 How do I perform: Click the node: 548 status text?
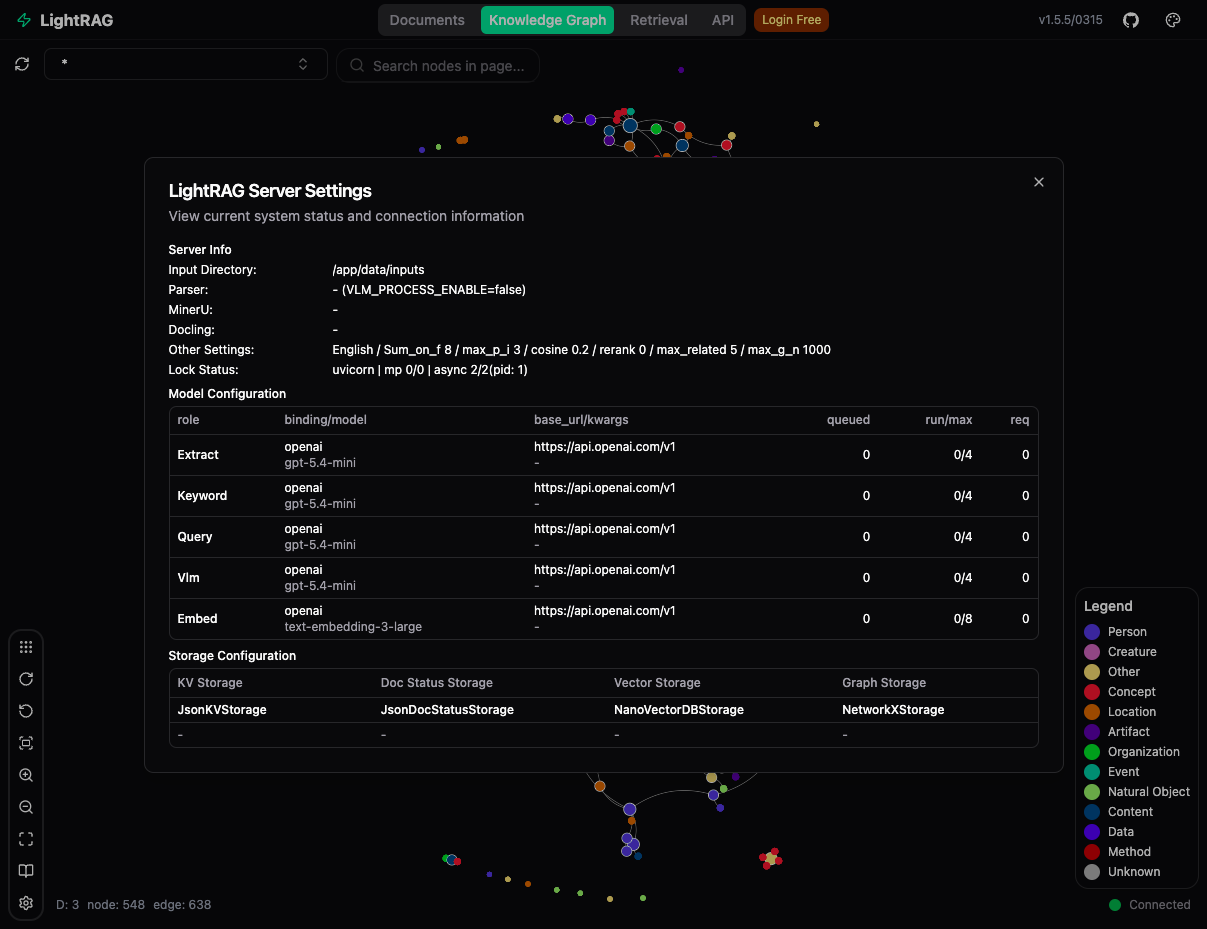[x=116, y=905]
